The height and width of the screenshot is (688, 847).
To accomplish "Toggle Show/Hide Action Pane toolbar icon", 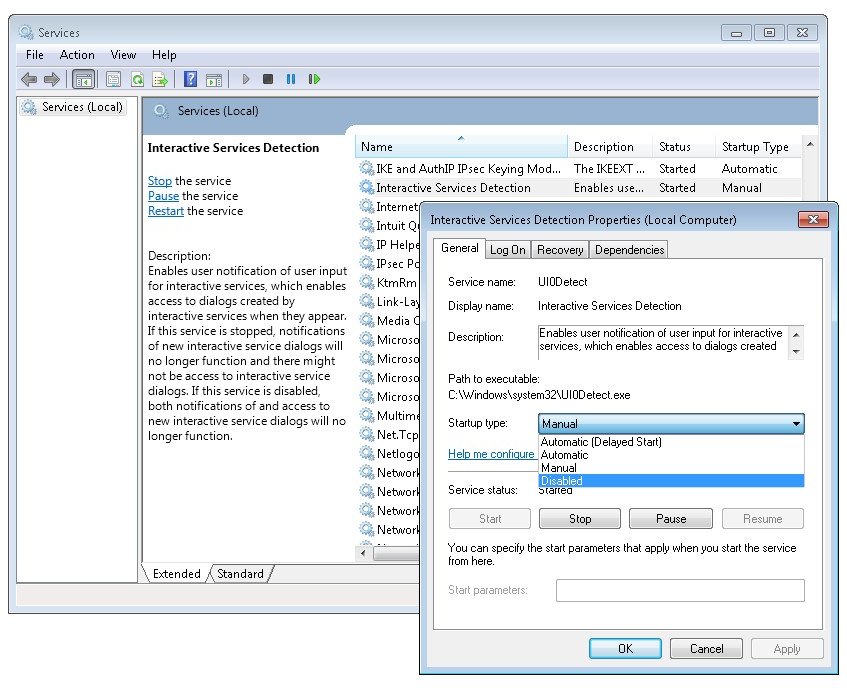I will pos(214,79).
